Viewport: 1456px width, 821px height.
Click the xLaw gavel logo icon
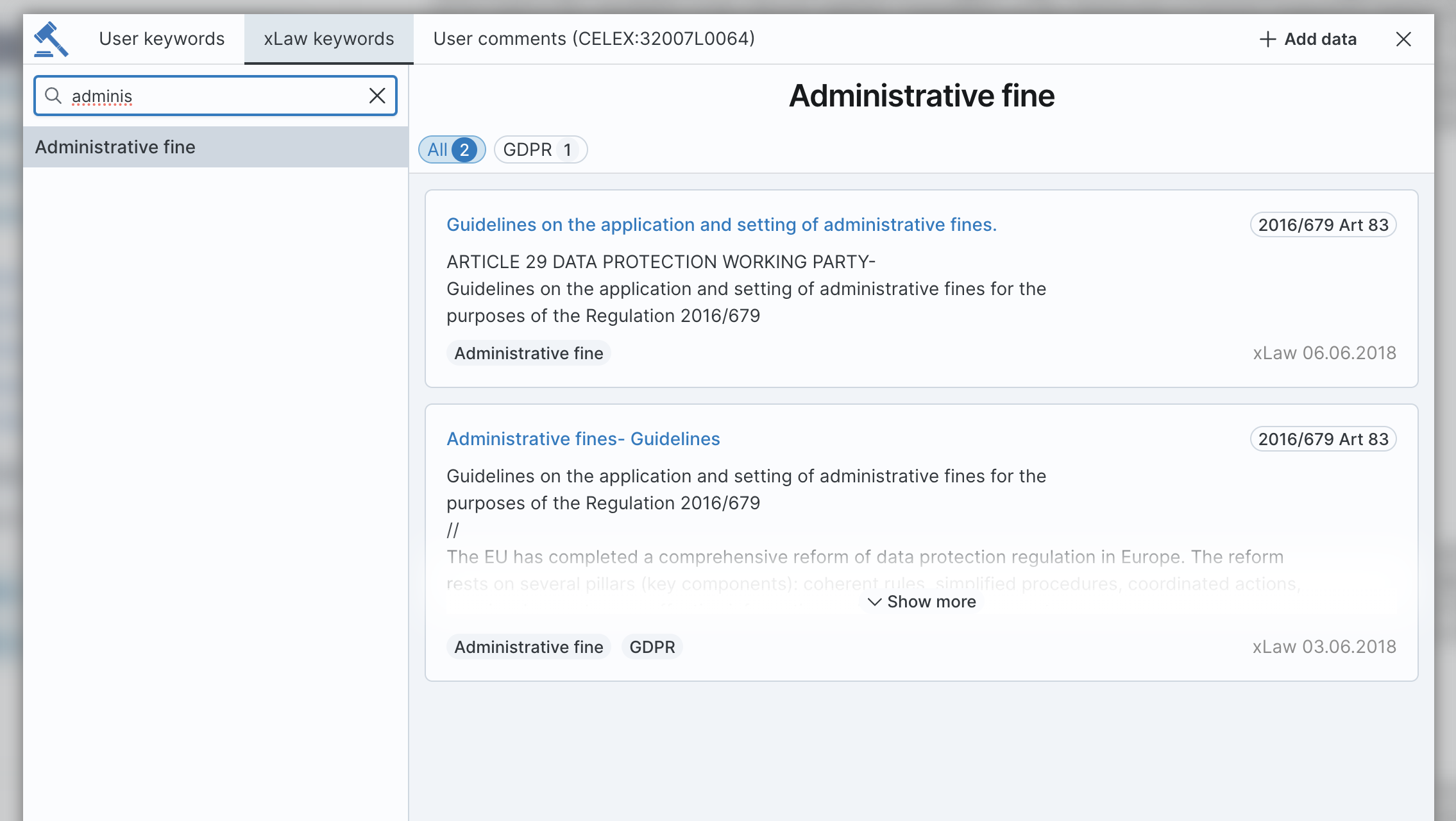(51, 39)
